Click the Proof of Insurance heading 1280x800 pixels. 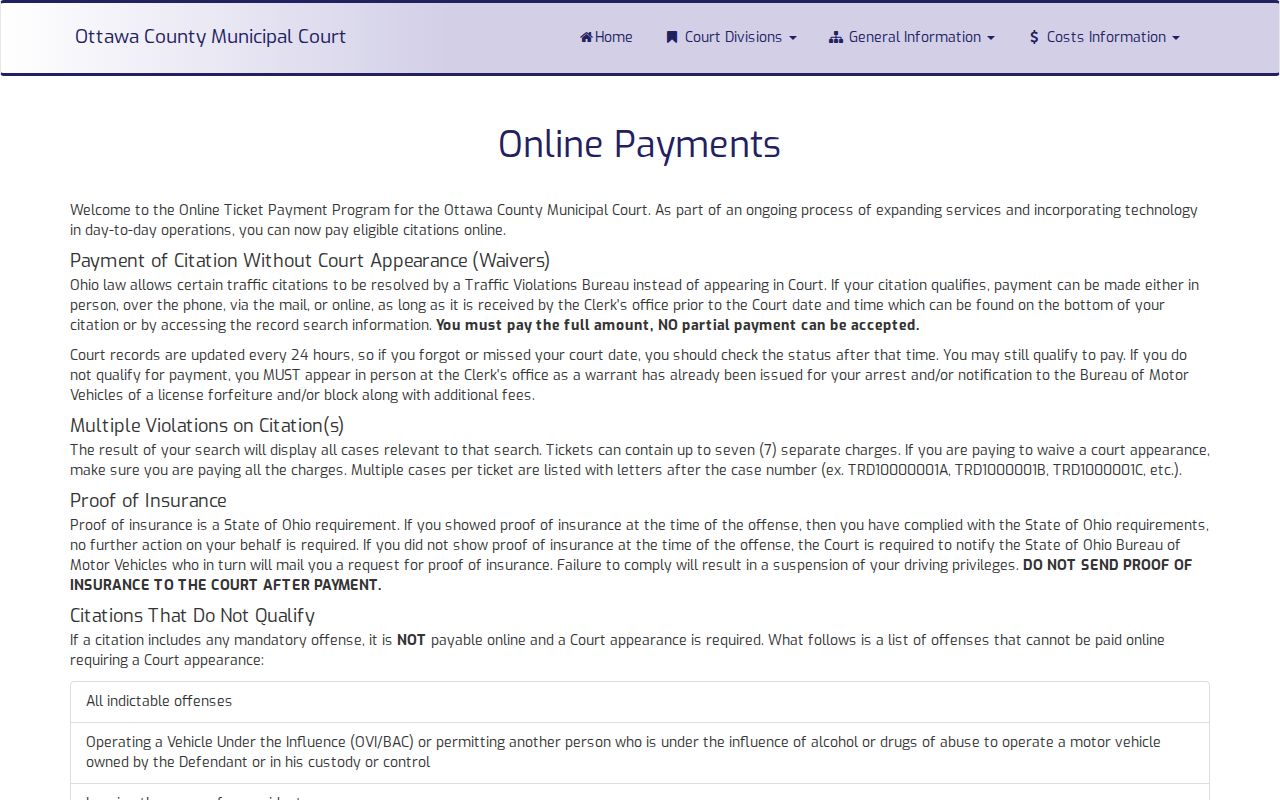[148, 501]
